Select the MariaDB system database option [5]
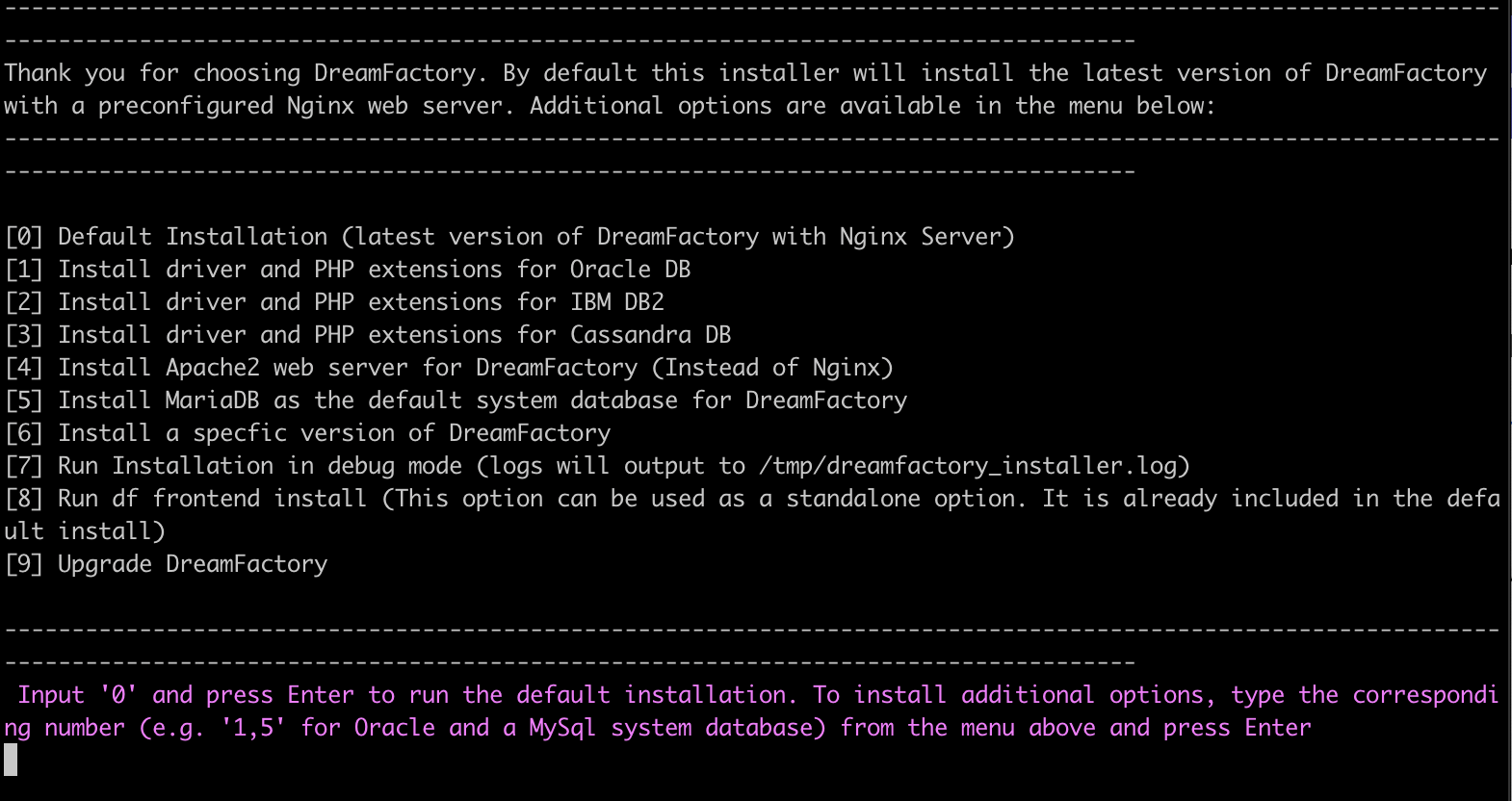This screenshot has height=801, width=1512. tap(456, 400)
